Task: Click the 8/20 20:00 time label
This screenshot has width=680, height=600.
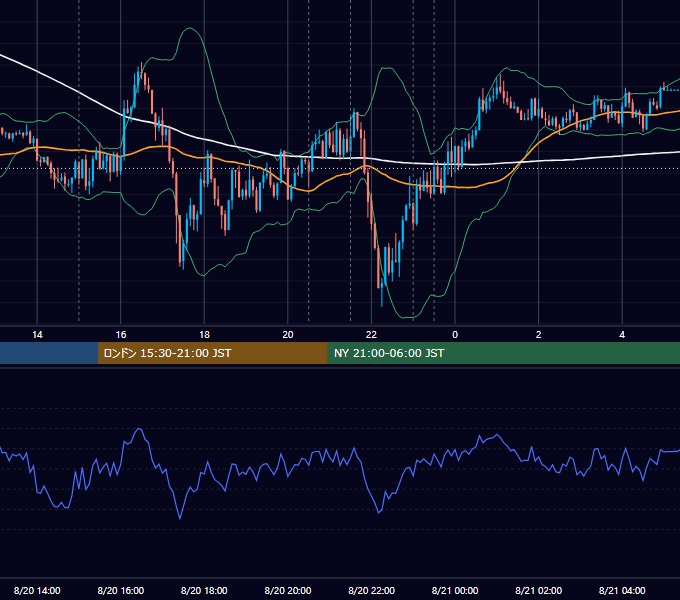Action: click(288, 590)
